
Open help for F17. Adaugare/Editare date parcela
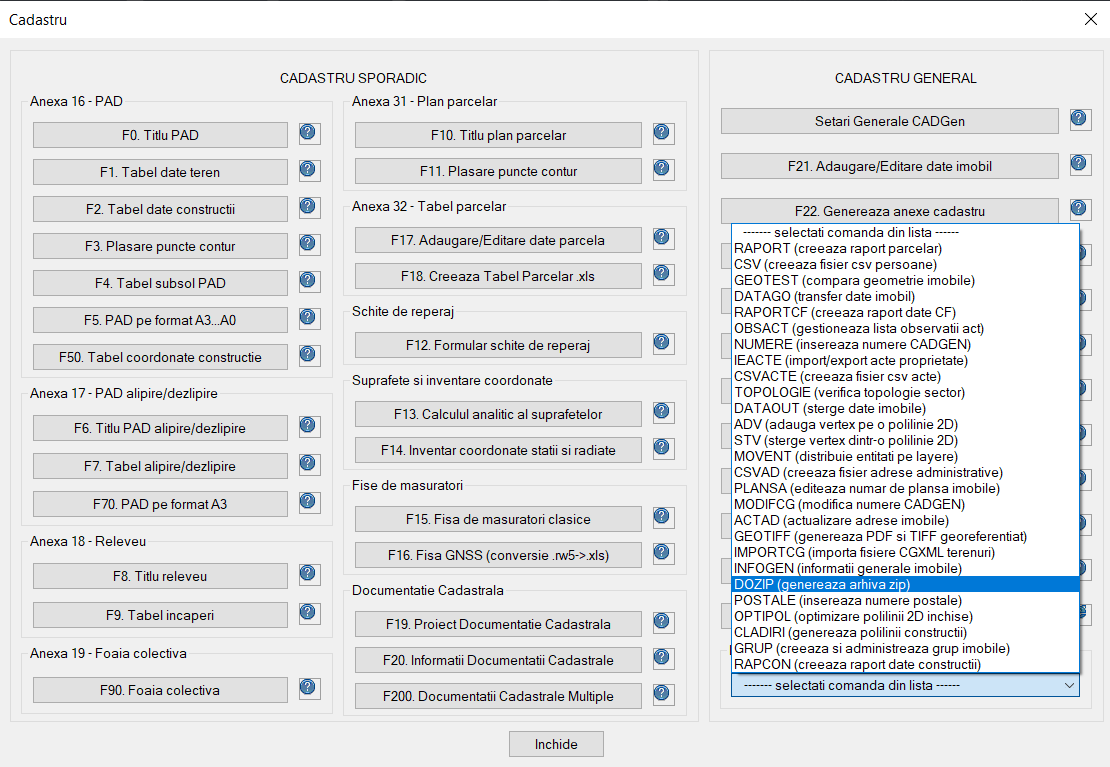663,238
